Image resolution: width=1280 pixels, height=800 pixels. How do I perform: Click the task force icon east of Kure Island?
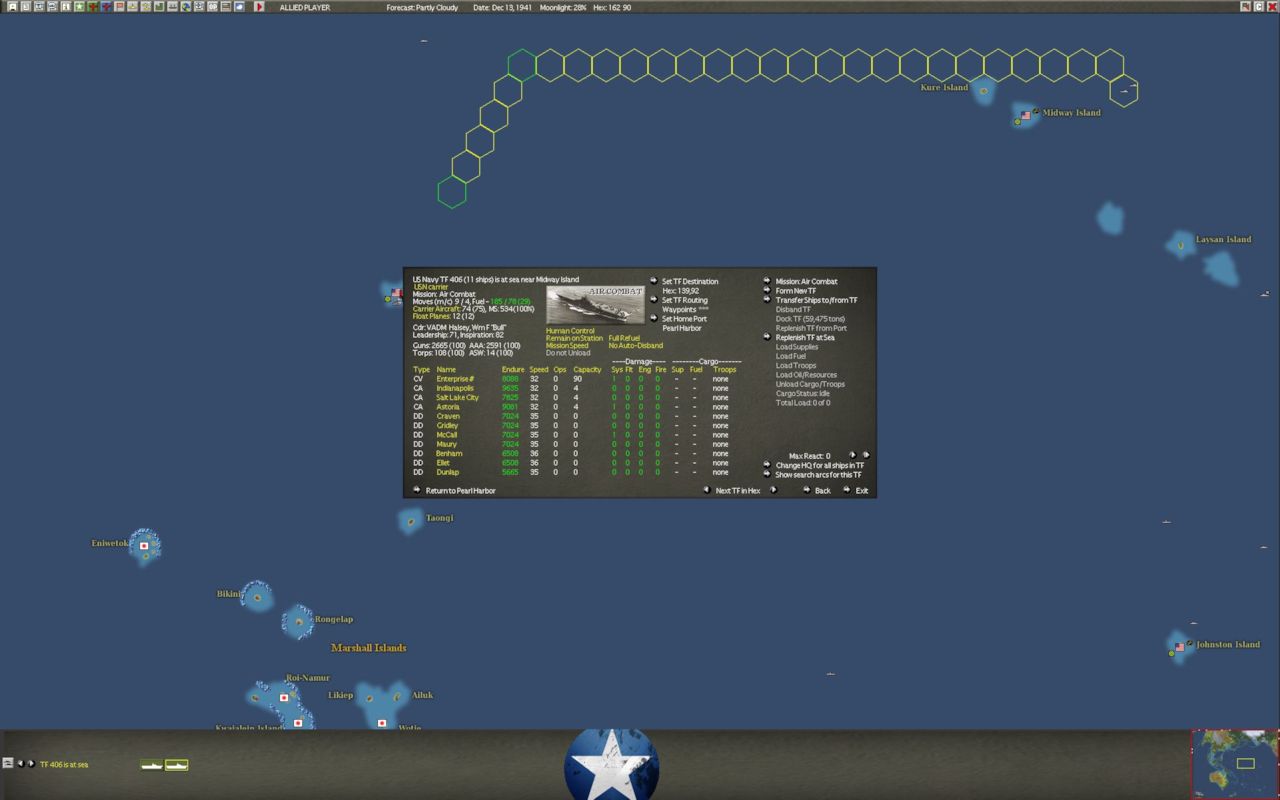coord(1124,91)
